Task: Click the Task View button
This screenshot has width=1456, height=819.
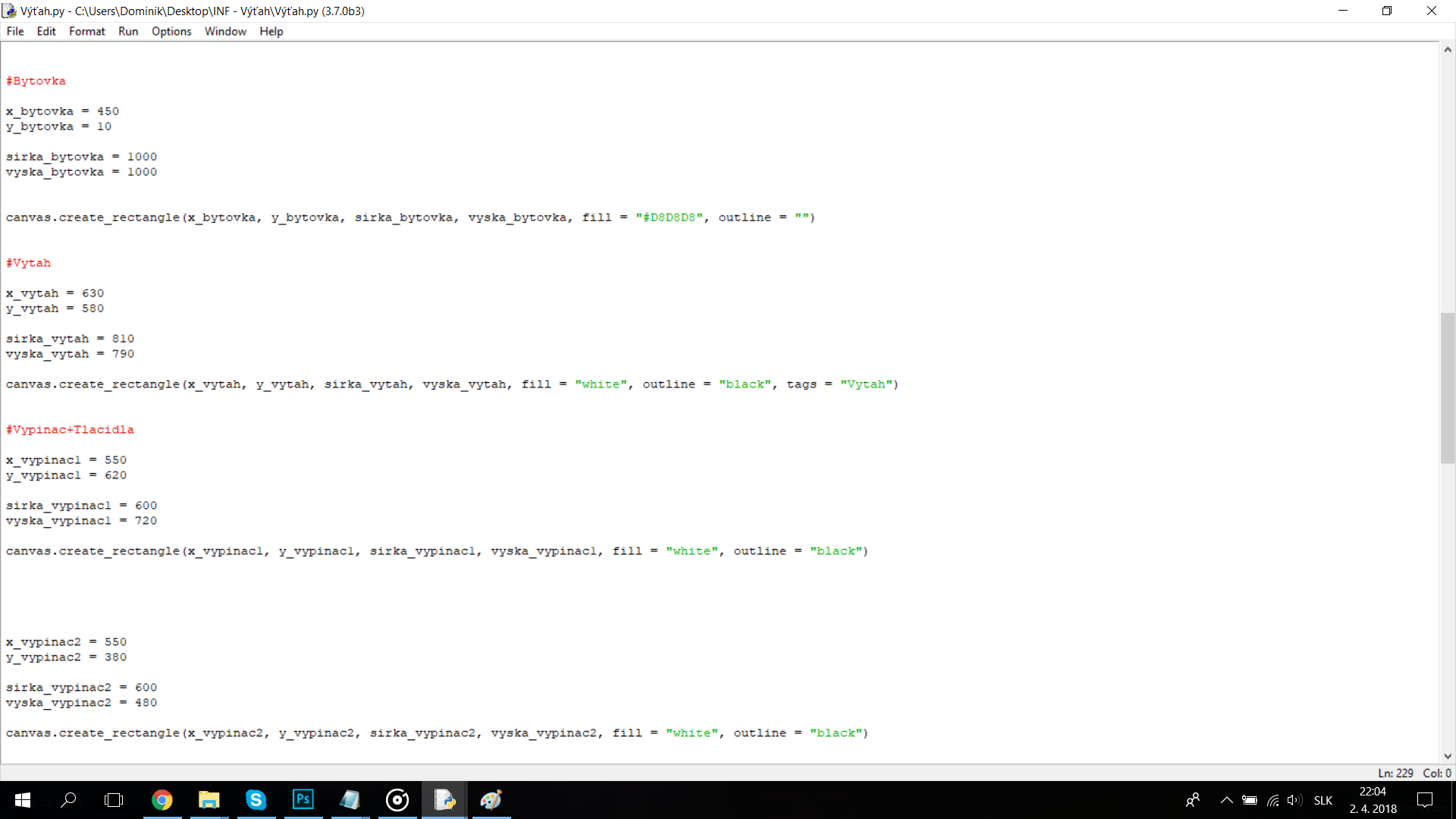Action: click(x=114, y=800)
